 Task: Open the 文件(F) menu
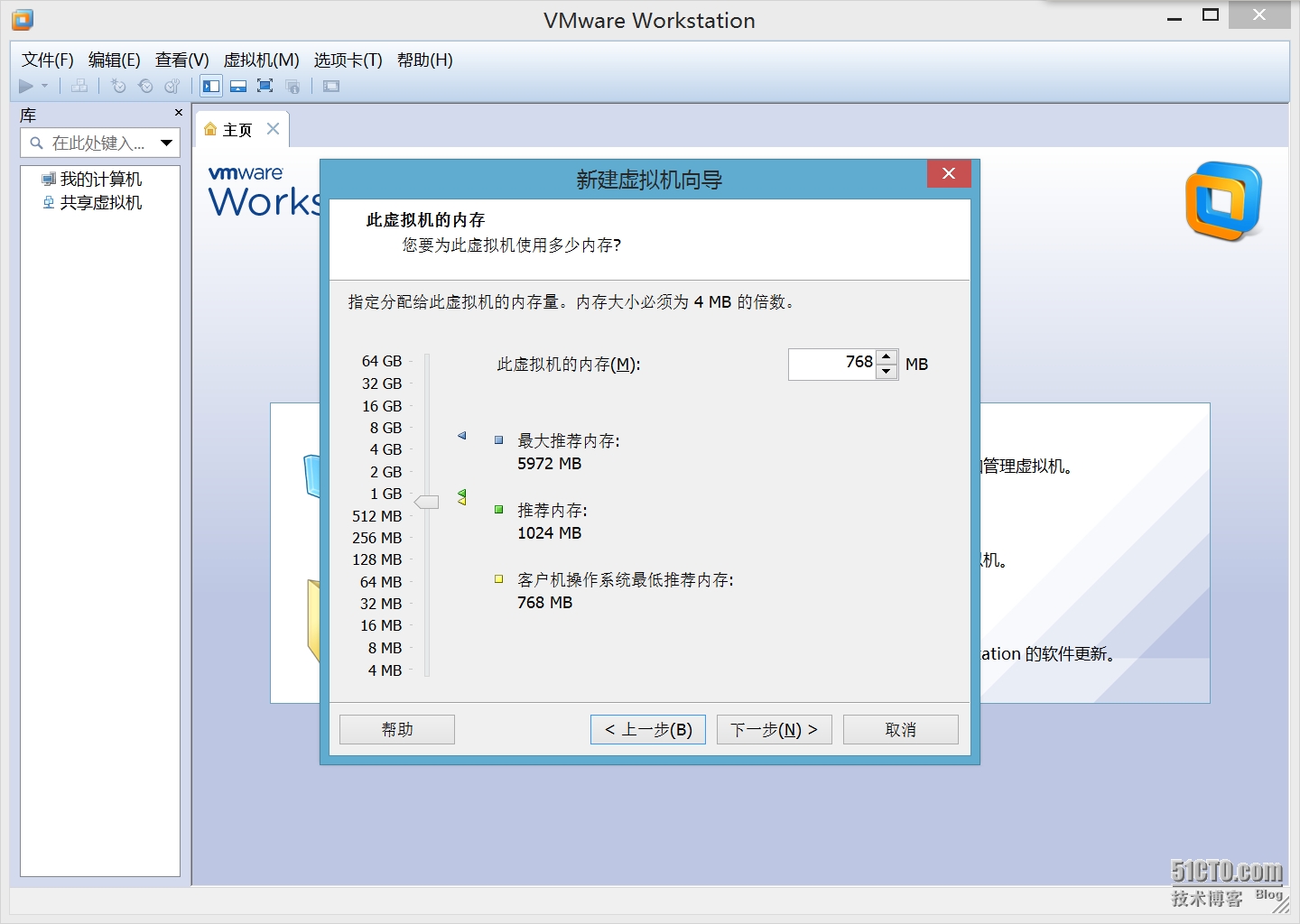point(48,60)
